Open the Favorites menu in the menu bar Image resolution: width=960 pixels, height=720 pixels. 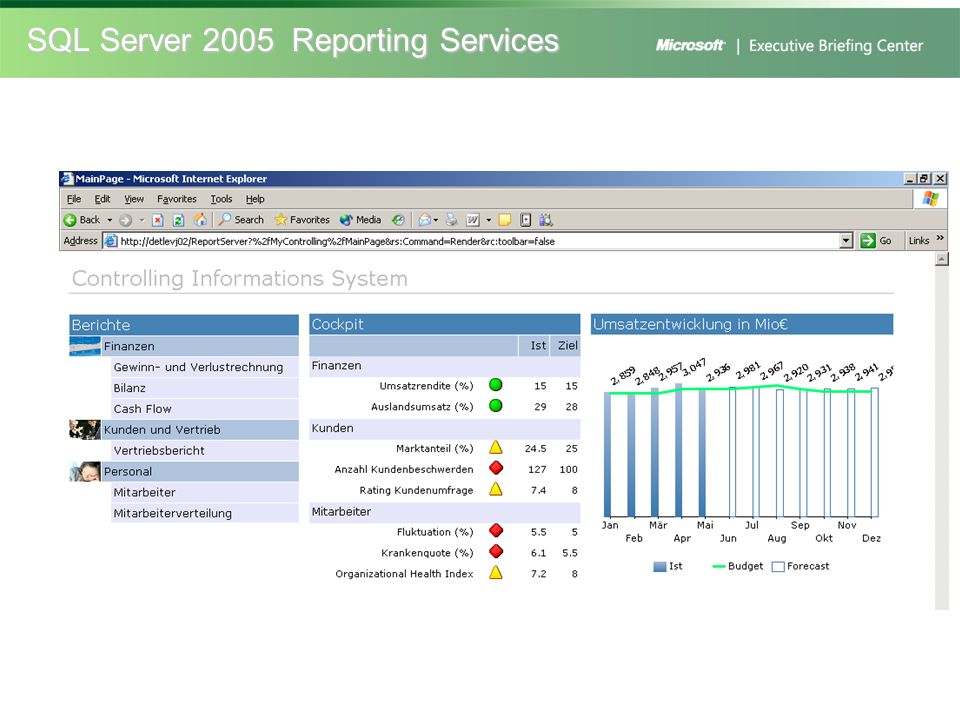[x=176, y=199]
